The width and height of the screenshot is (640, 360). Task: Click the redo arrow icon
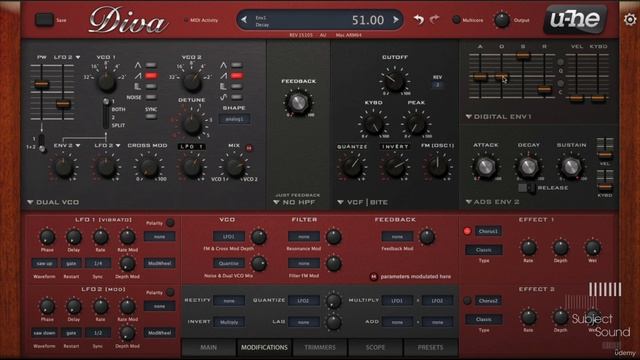pyautogui.click(x=435, y=19)
